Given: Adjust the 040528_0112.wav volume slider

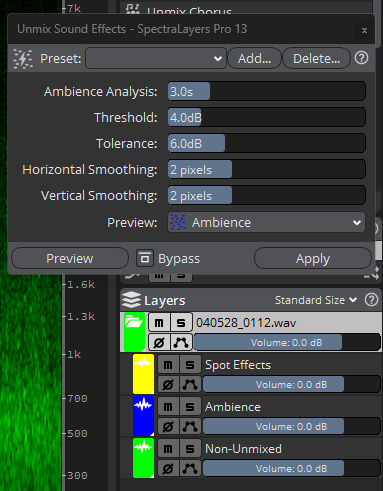Looking at the screenshot, I should tap(287, 342).
